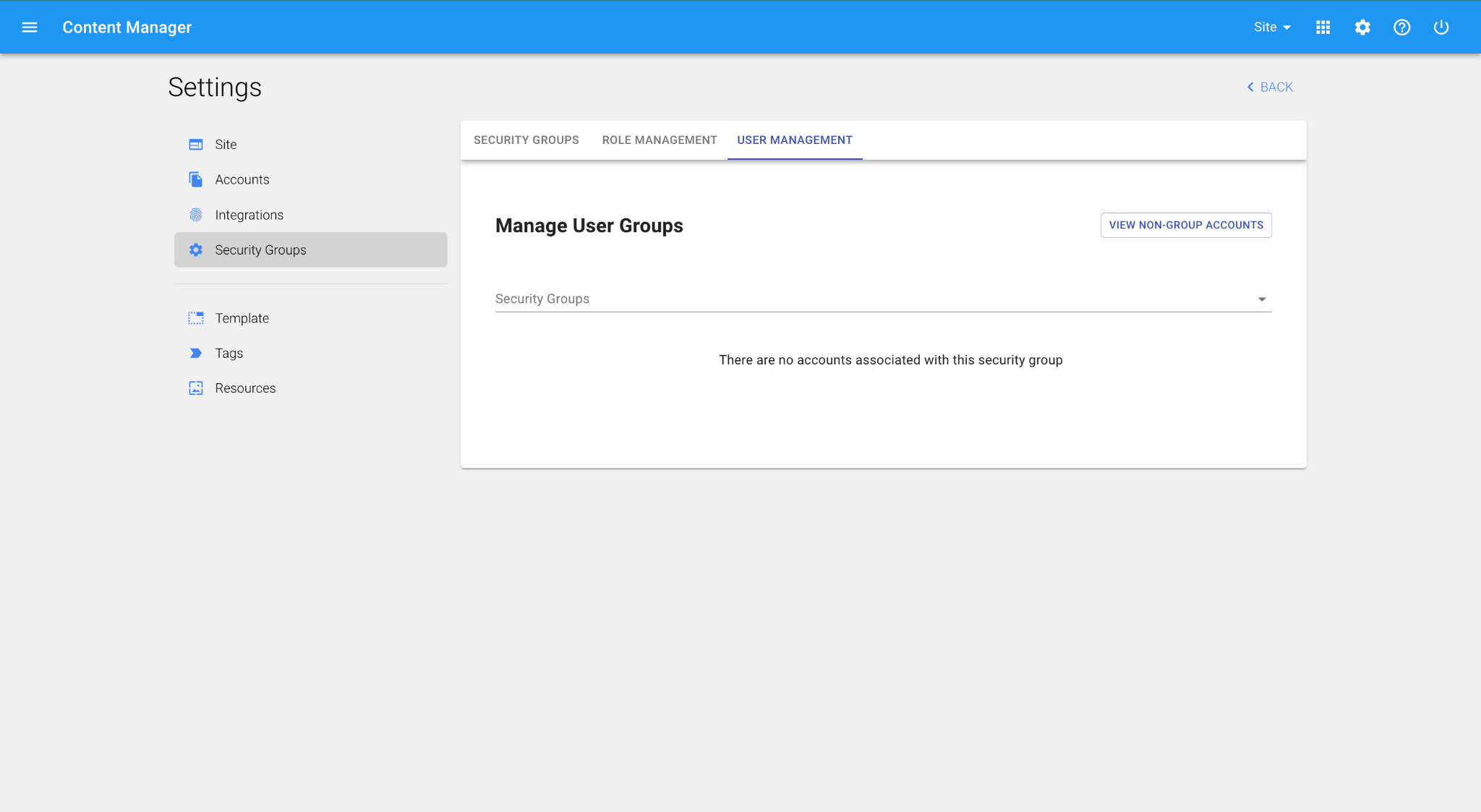
Task: Click View Non-Group Accounts button
Action: (x=1185, y=225)
